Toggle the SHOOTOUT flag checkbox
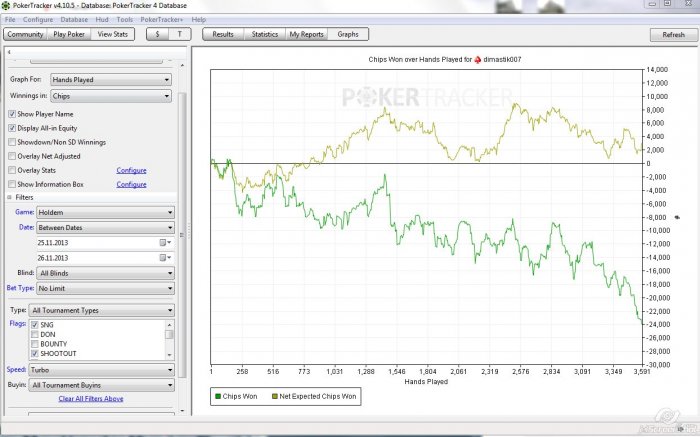 pos(34,354)
